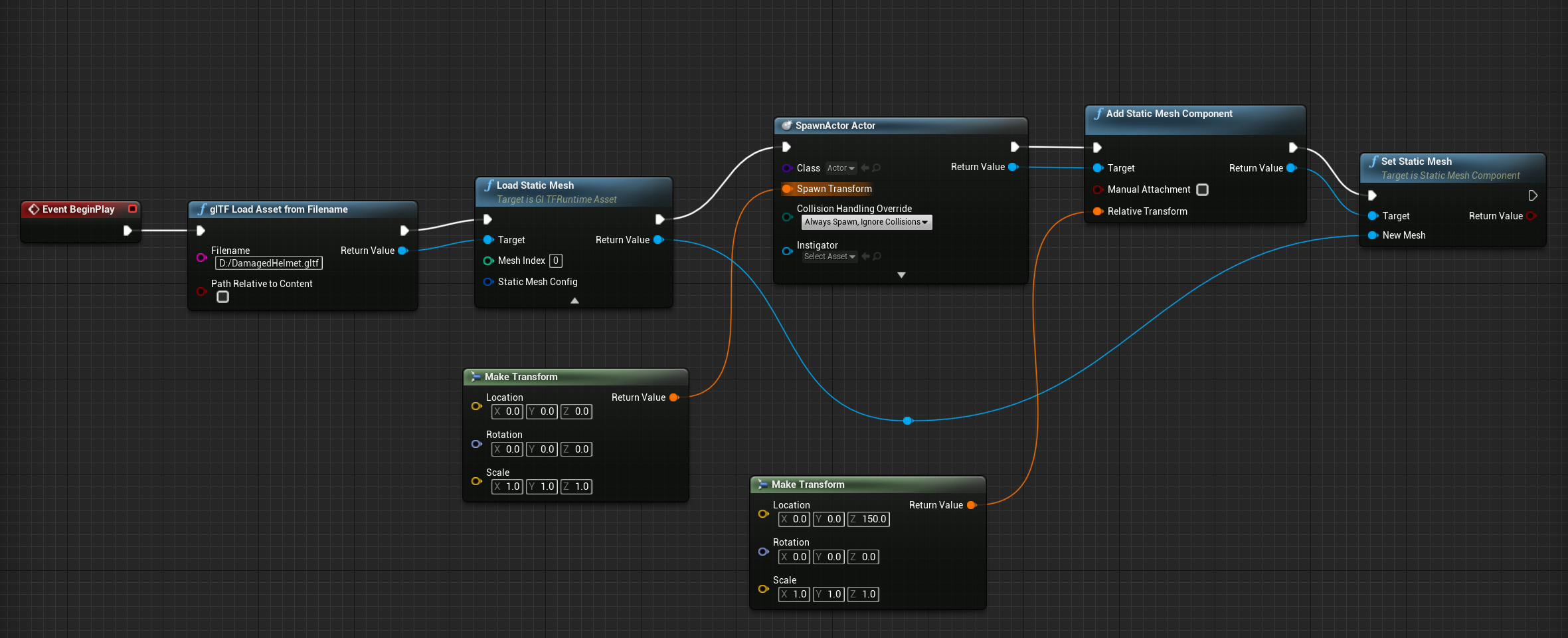Select the Add Static Mesh Component node title
The image size is (1568, 638).
[x=1169, y=114]
